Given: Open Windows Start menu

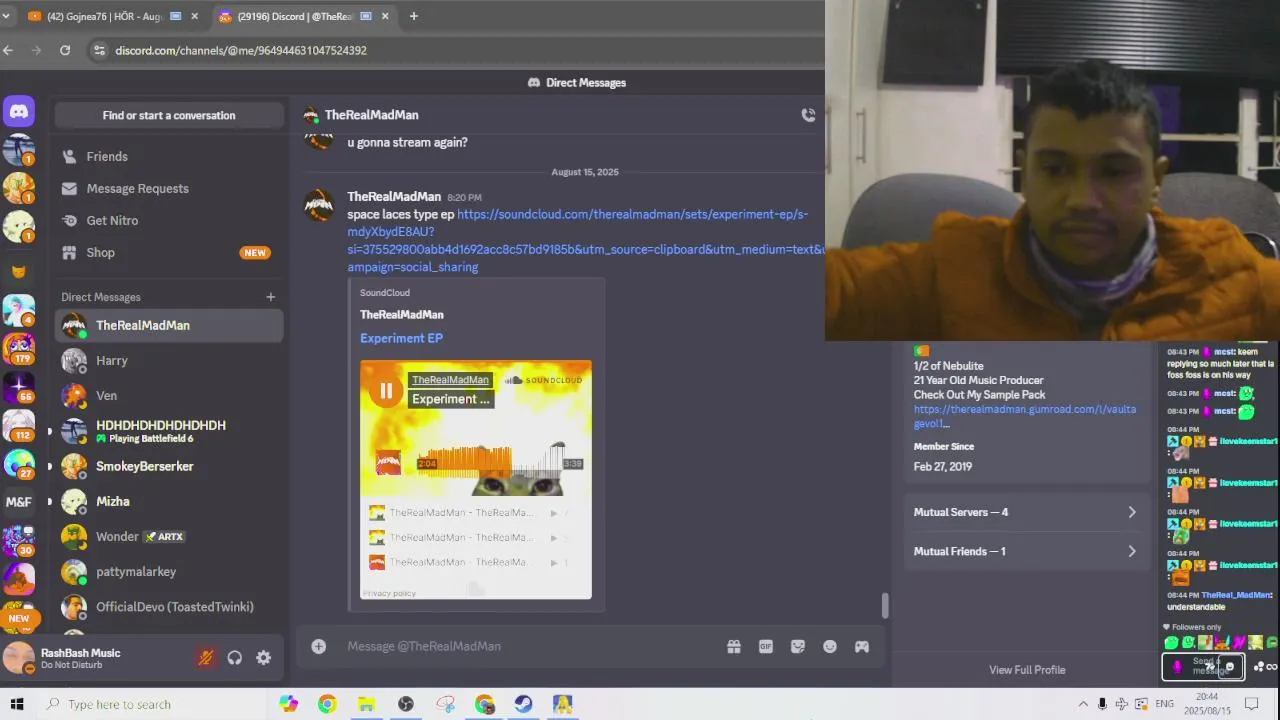Looking at the screenshot, I should coord(17,704).
